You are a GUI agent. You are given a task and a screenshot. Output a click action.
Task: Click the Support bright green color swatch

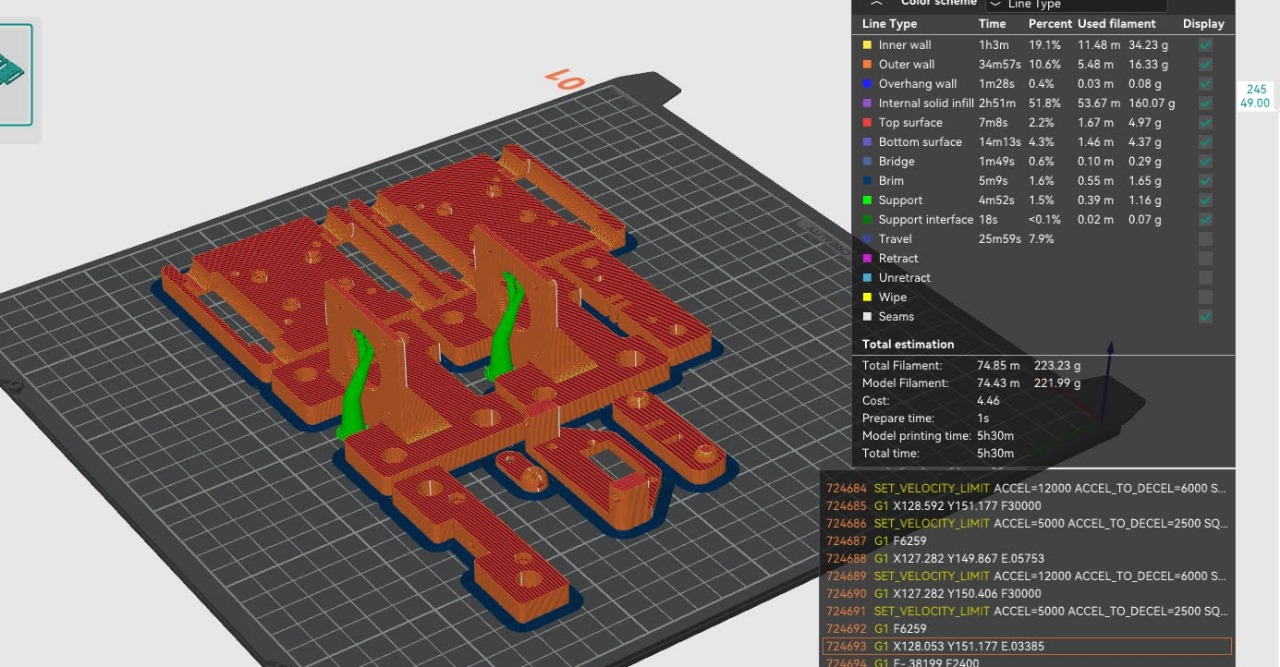pos(867,200)
